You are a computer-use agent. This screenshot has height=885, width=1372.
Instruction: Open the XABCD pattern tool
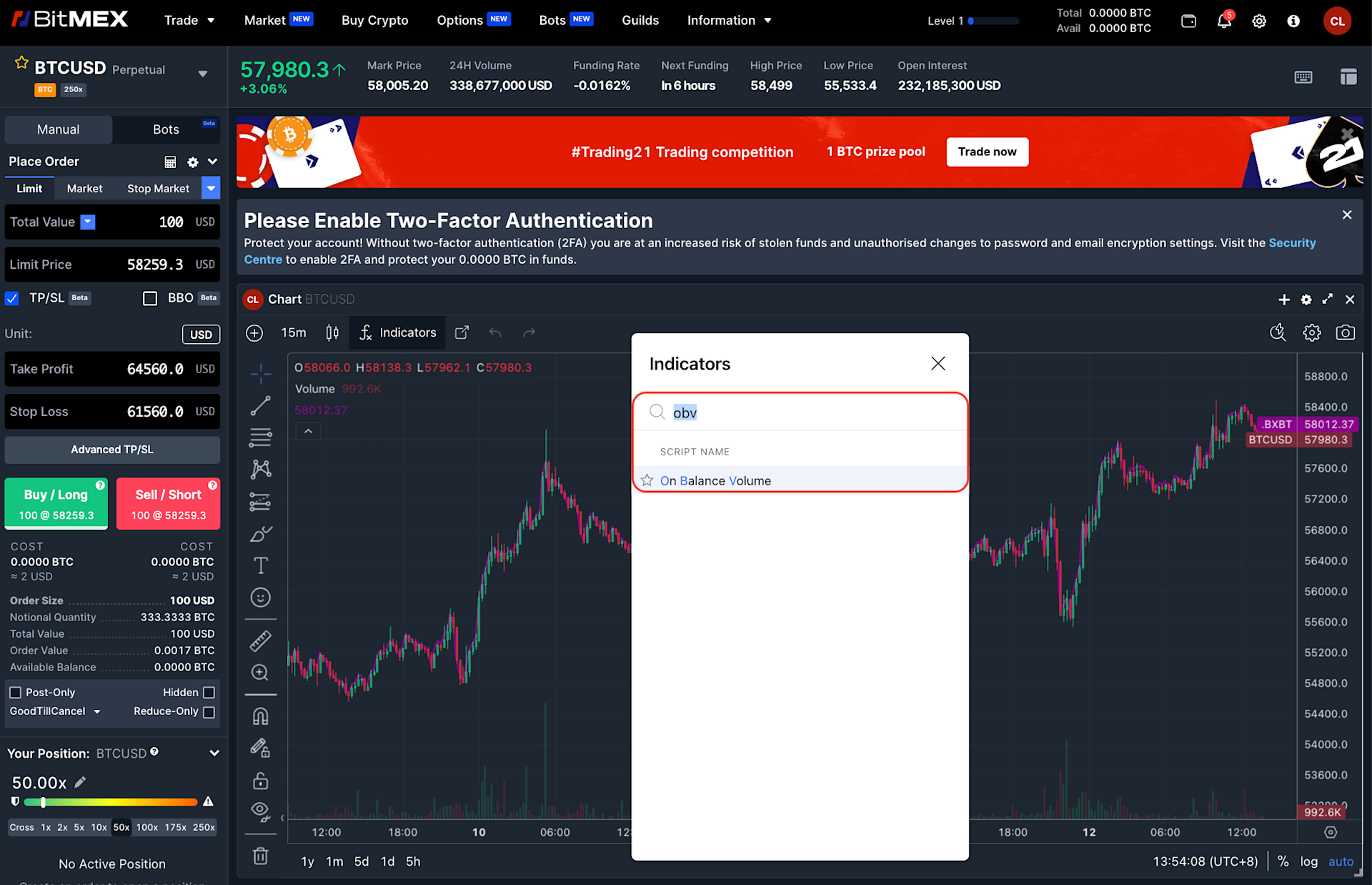[260, 469]
